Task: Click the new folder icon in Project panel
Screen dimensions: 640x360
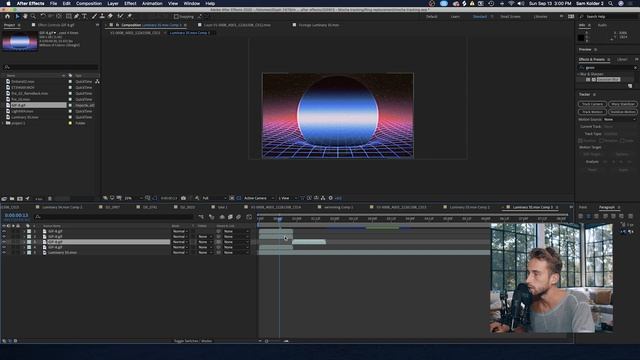Action: tap(12, 198)
